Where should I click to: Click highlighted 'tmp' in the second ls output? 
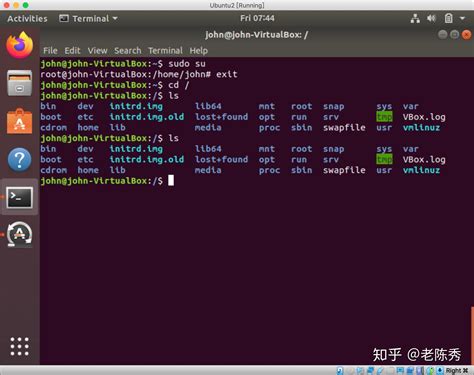(384, 160)
